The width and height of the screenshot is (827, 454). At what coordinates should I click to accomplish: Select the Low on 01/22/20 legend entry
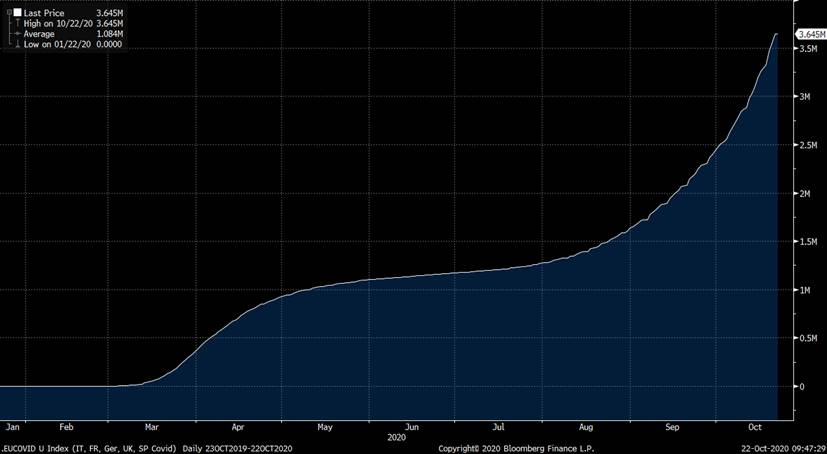56,42
